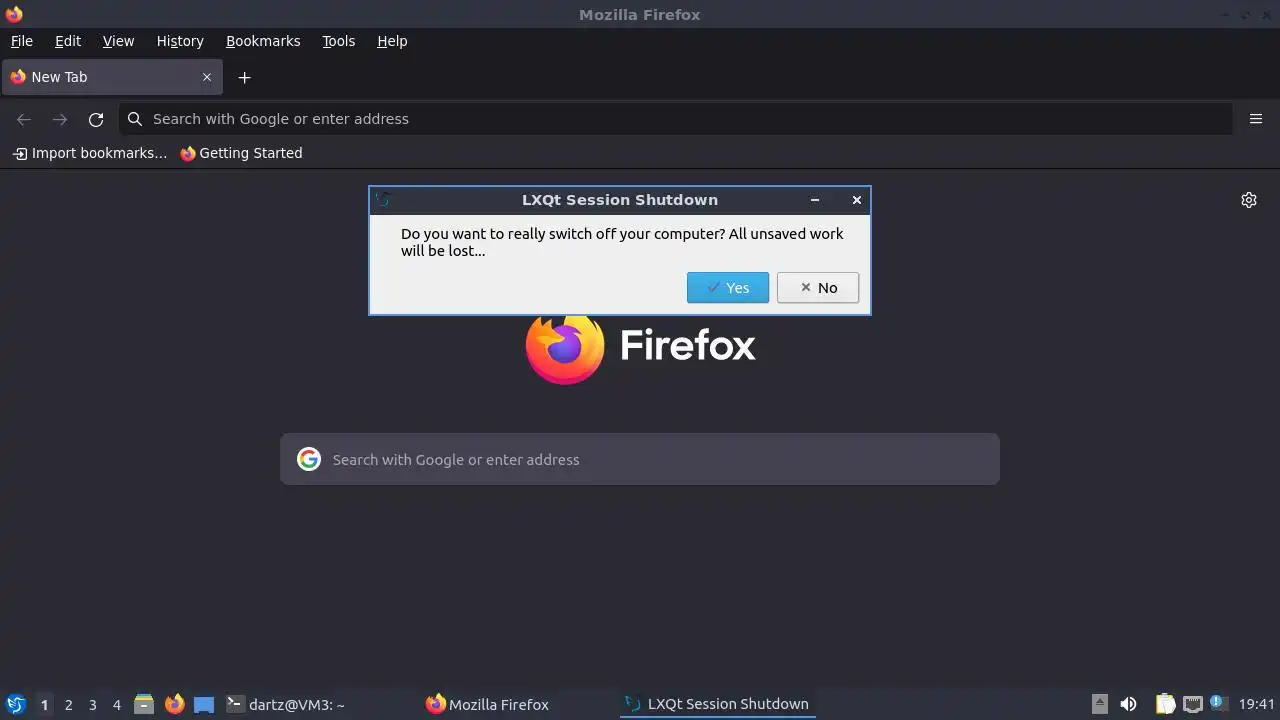Close the LXQt Session Shutdown dialog

pos(857,200)
